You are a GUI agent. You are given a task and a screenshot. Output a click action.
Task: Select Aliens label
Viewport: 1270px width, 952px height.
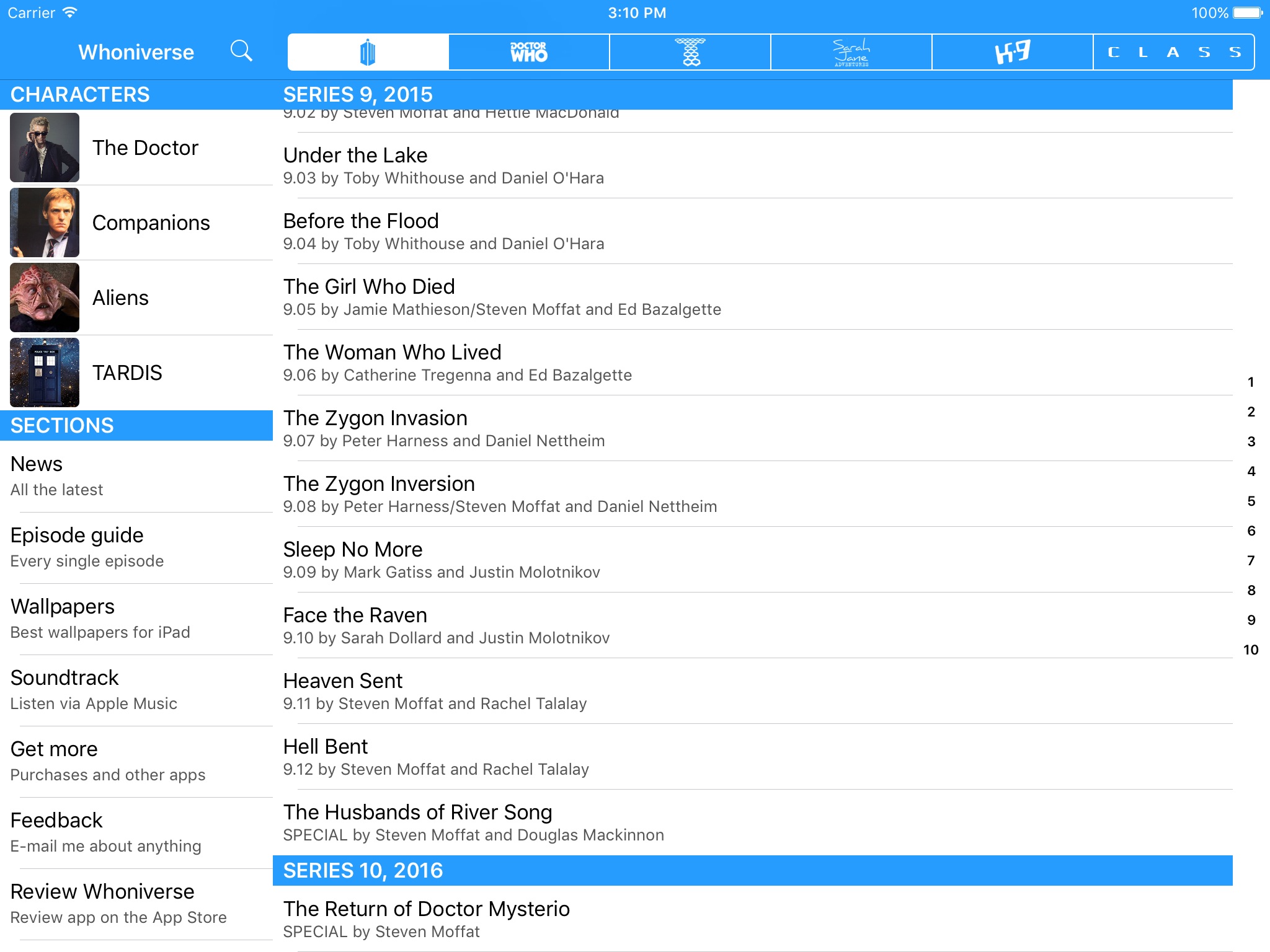pos(120,297)
